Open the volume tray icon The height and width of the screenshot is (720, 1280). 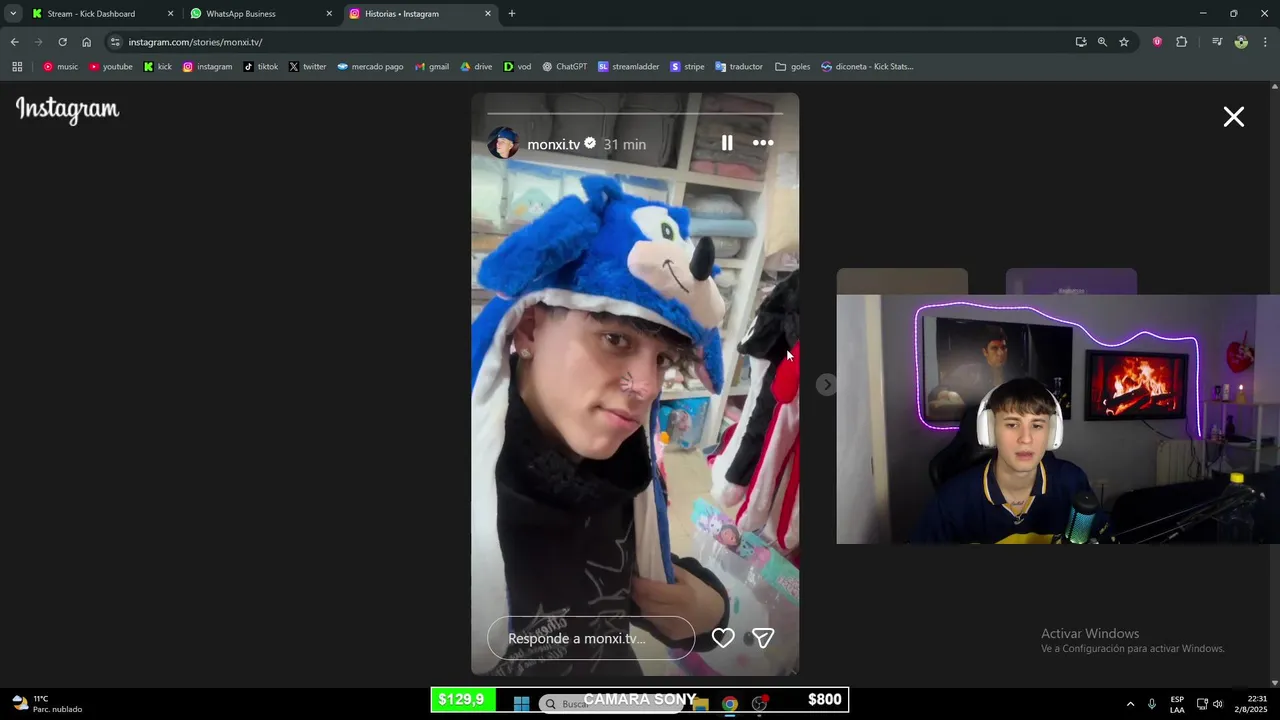point(1217,704)
